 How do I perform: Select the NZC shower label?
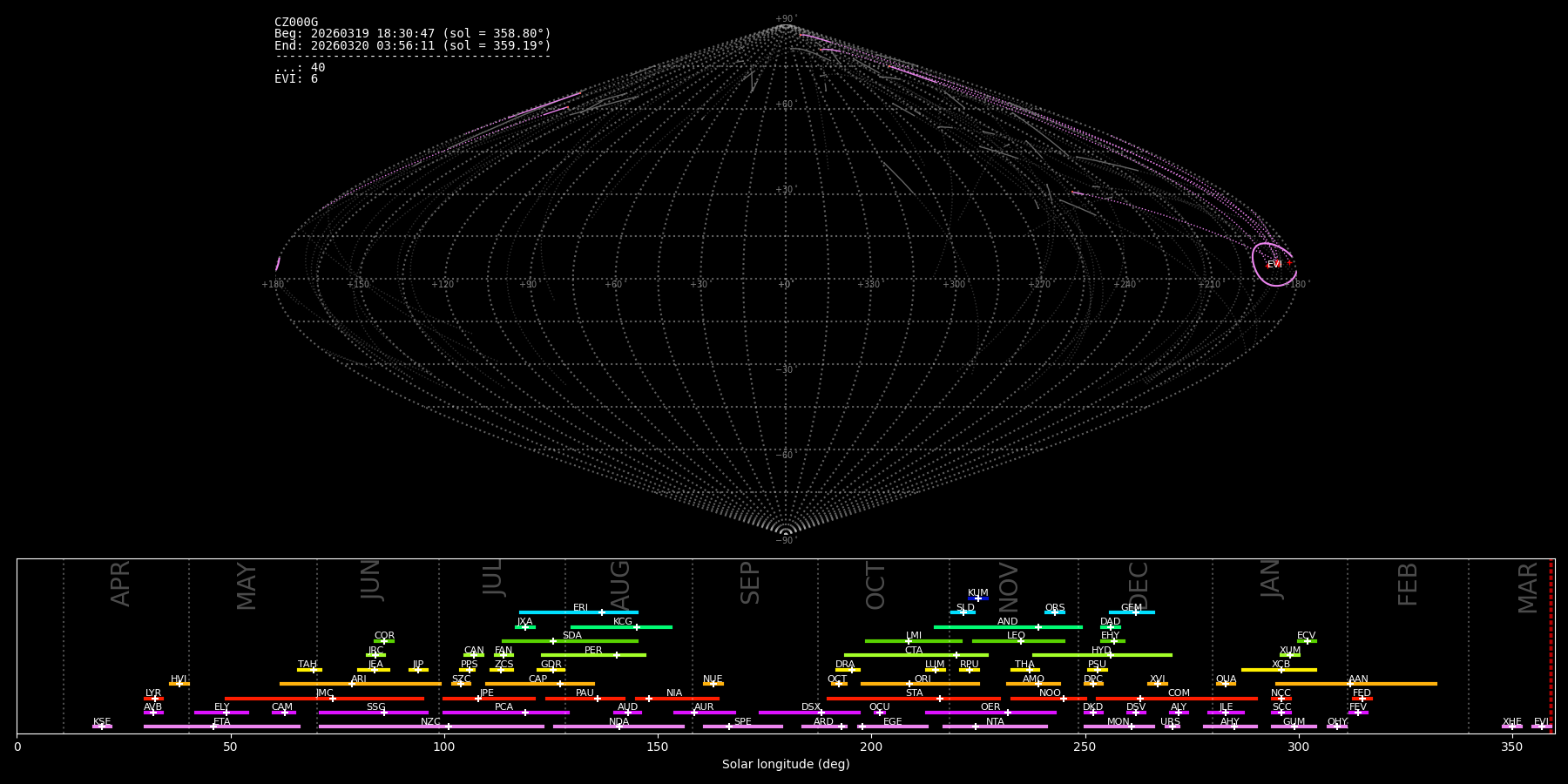point(431,722)
